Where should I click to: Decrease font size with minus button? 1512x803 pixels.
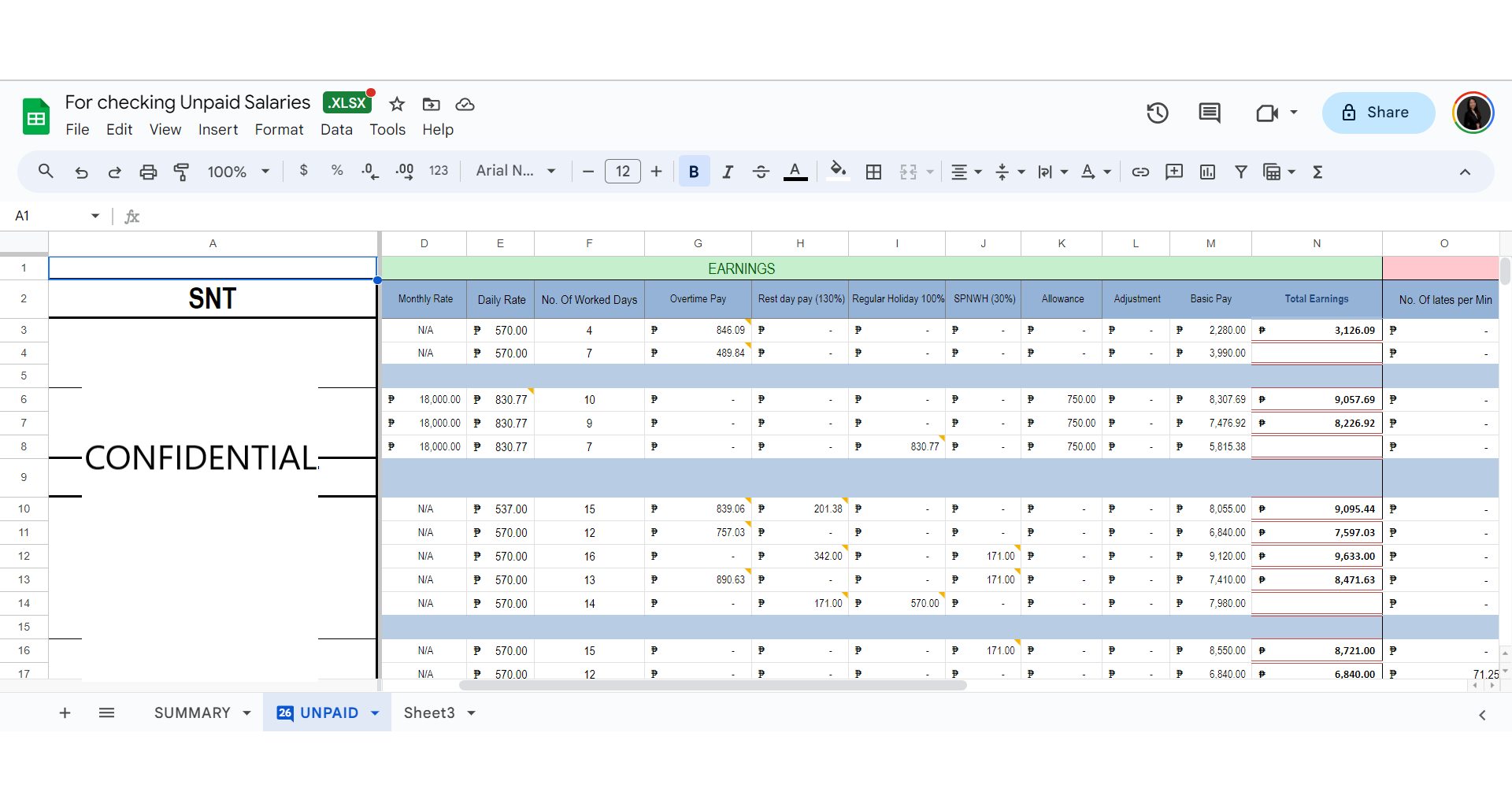pyautogui.click(x=587, y=172)
